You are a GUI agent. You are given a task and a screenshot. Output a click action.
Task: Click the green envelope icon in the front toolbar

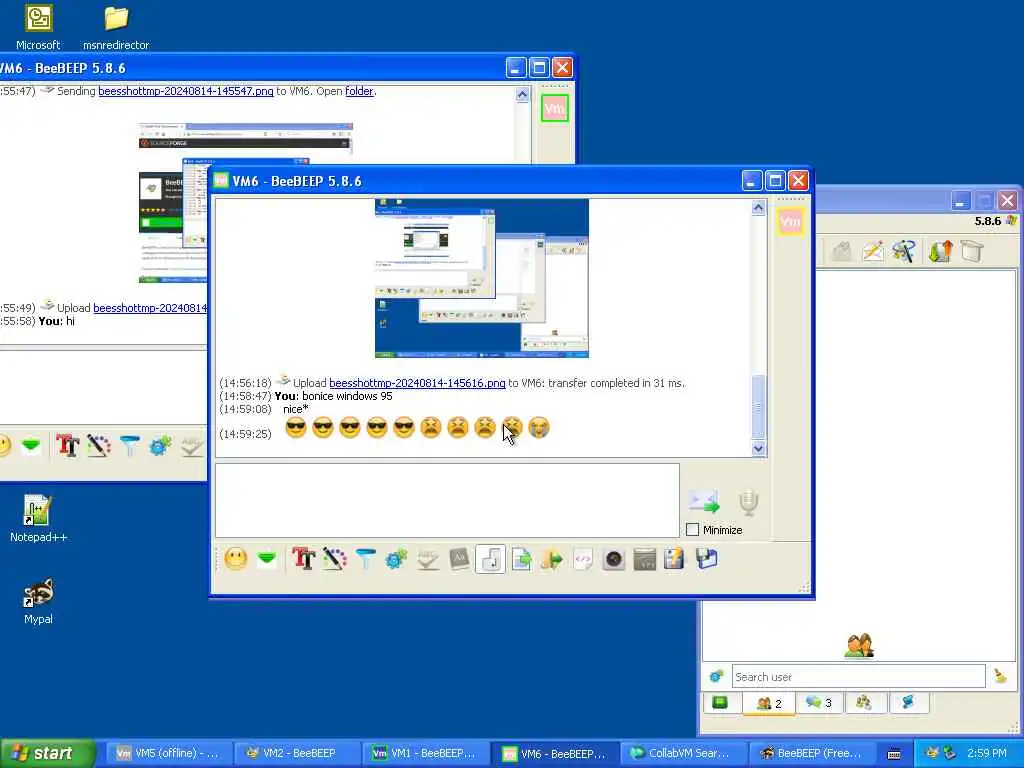point(266,559)
